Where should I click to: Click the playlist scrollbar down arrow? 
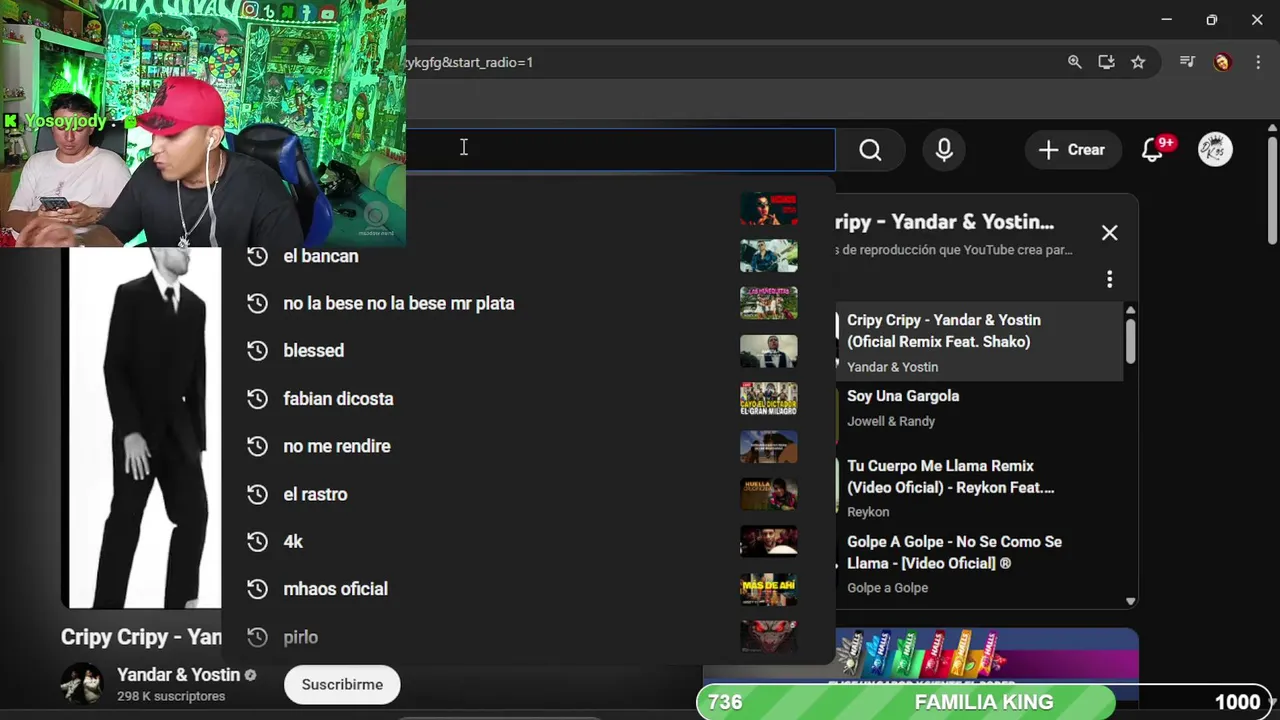click(x=1131, y=601)
